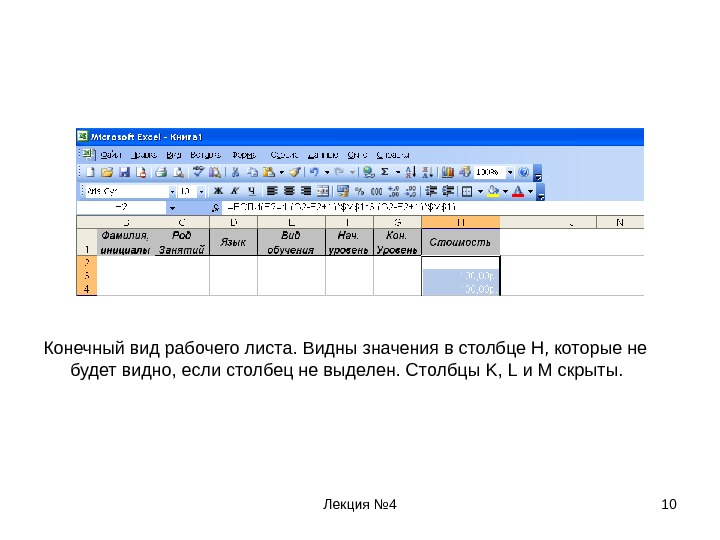The height and width of the screenshot is (540, 720).
Task: Apply Percent style icon
Action: (x=360, y=191)
